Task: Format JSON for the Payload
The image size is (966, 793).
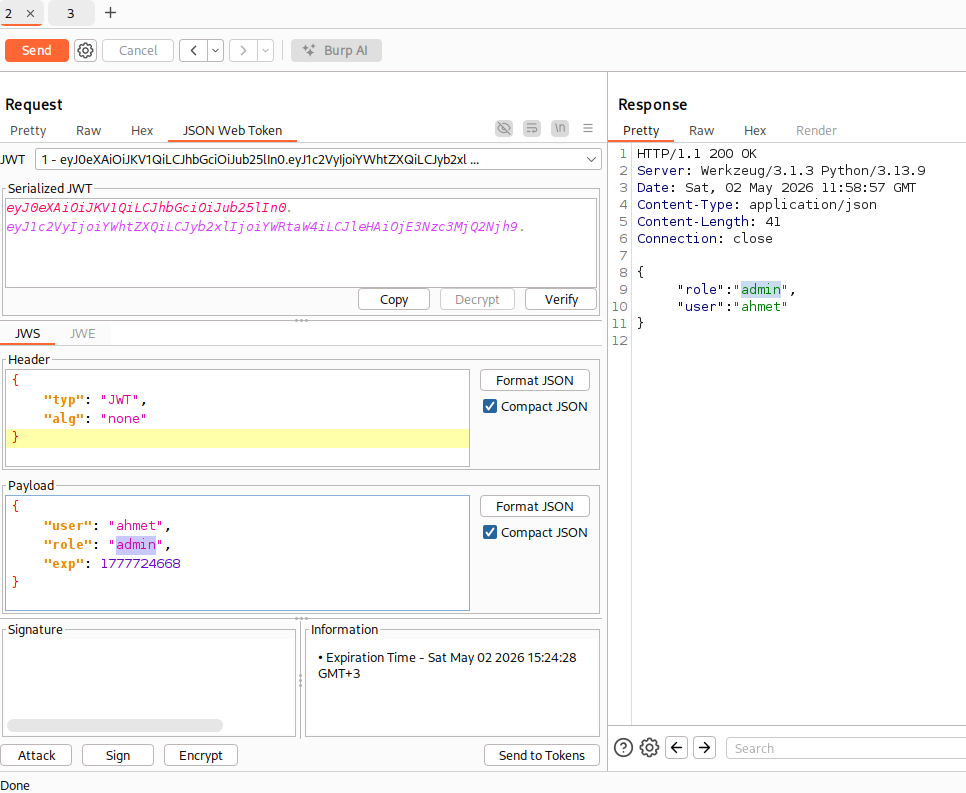Action: point(535,506)
